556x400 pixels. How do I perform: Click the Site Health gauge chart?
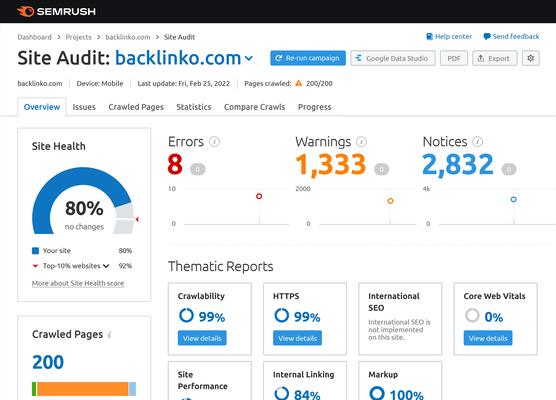coord(84,201)
